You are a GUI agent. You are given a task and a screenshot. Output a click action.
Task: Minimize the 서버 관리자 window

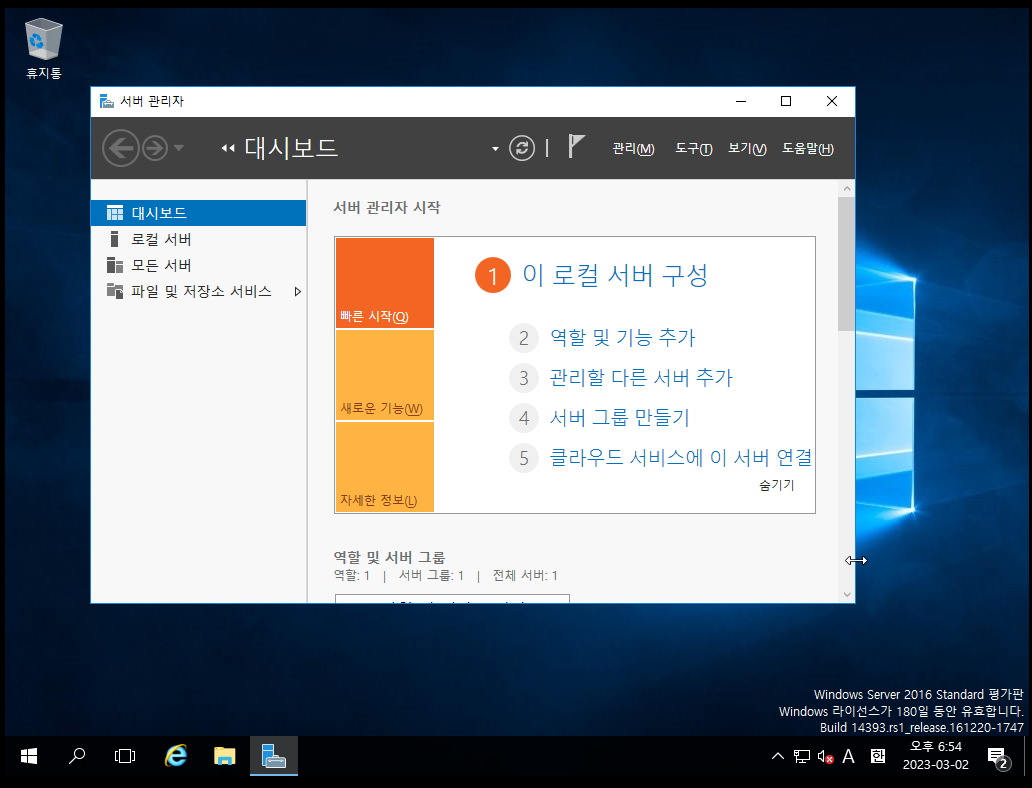pyautogui.click(x=740, y=101)
